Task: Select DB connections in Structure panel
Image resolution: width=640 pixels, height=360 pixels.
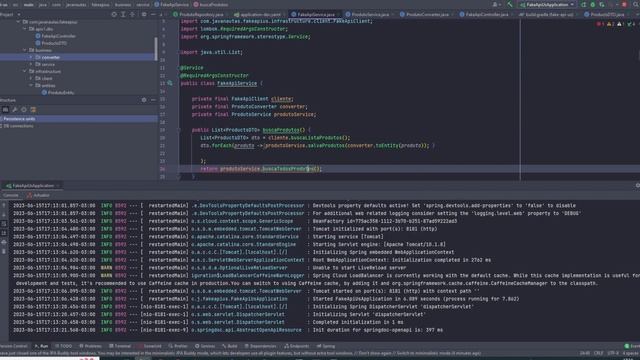Action: (x=18, y=126)
